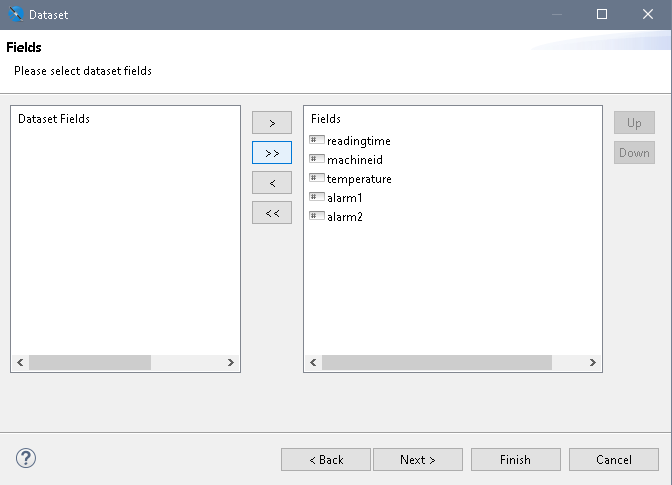Image resolution: width=672 pixels, height=485 pixels.
Task: Click Finish to complete the dataset
Action: (515, 460)
